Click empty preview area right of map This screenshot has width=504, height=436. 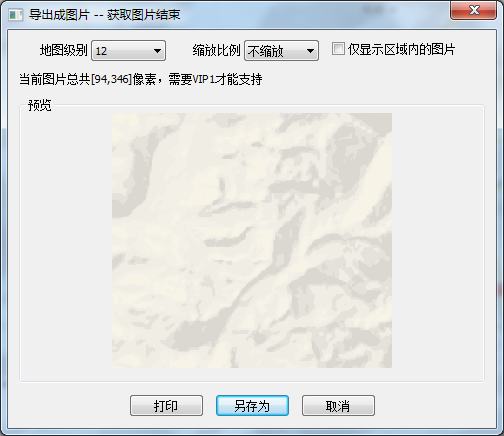coord(437,240)
